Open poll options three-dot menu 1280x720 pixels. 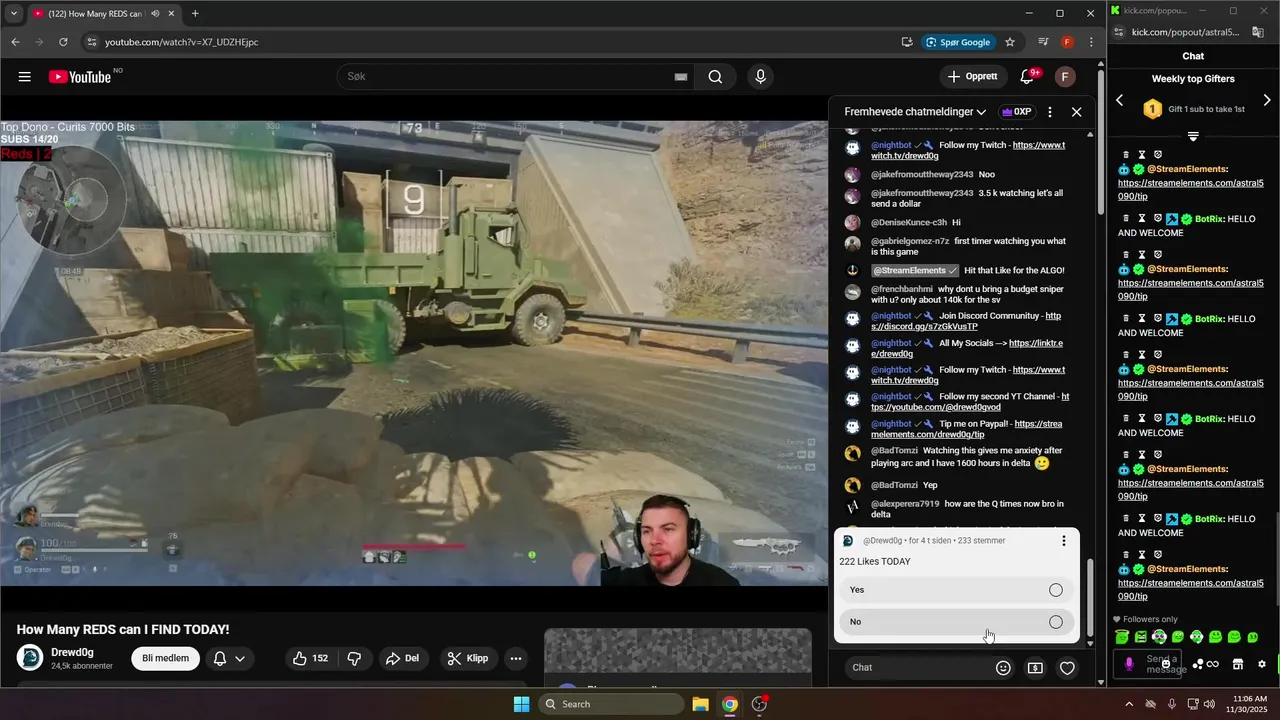[1063, 541]
